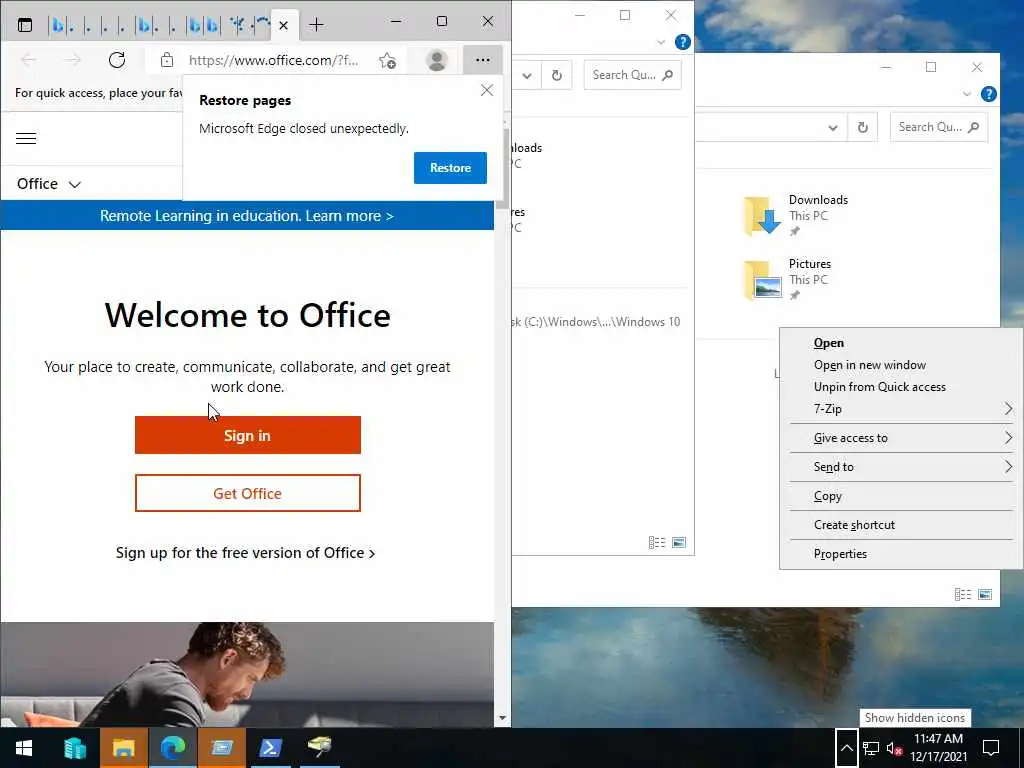Expand Give access to submenu
The height and width of the screenshot is (768, 1024).
902,438
